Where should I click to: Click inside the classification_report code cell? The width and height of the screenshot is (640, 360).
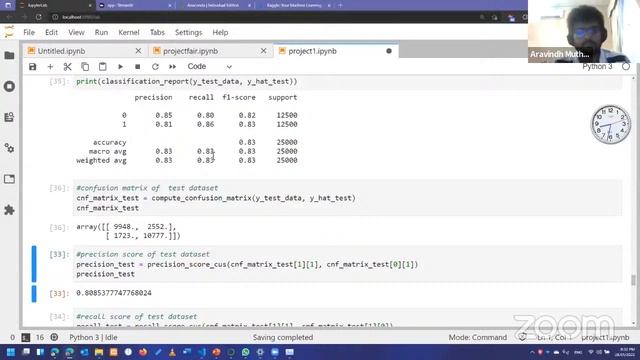[348, 82]
